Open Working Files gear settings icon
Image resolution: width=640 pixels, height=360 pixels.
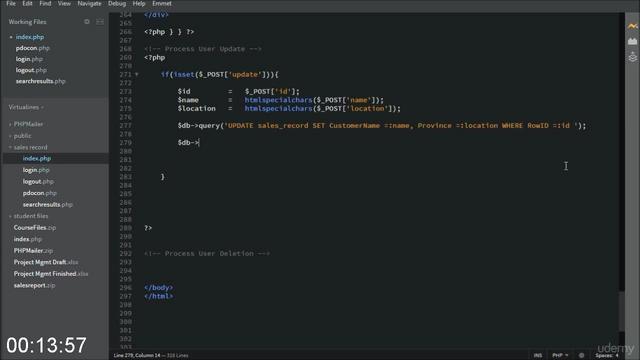[x=87, y=22]
